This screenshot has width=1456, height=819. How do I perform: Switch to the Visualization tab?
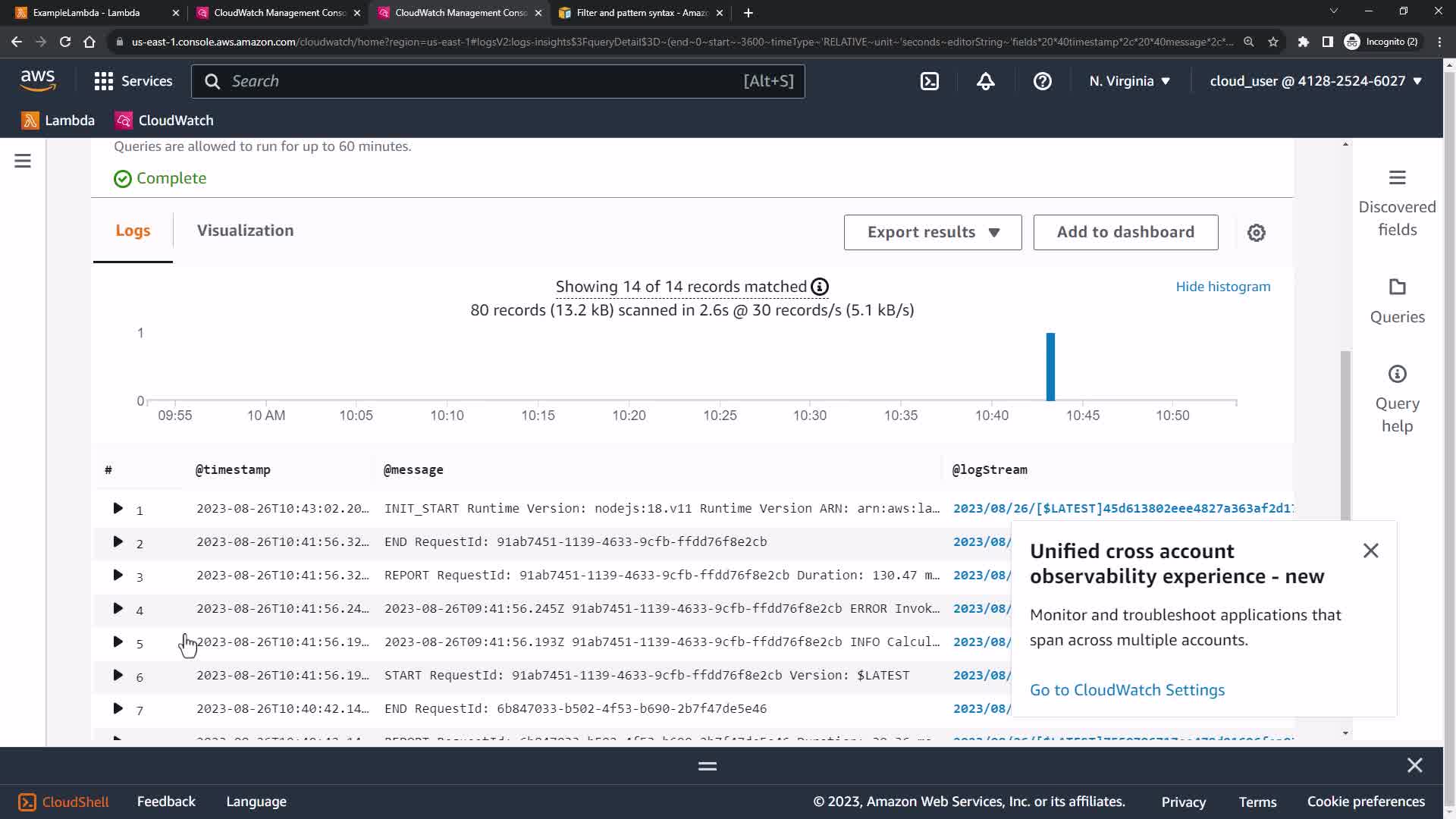245,231
